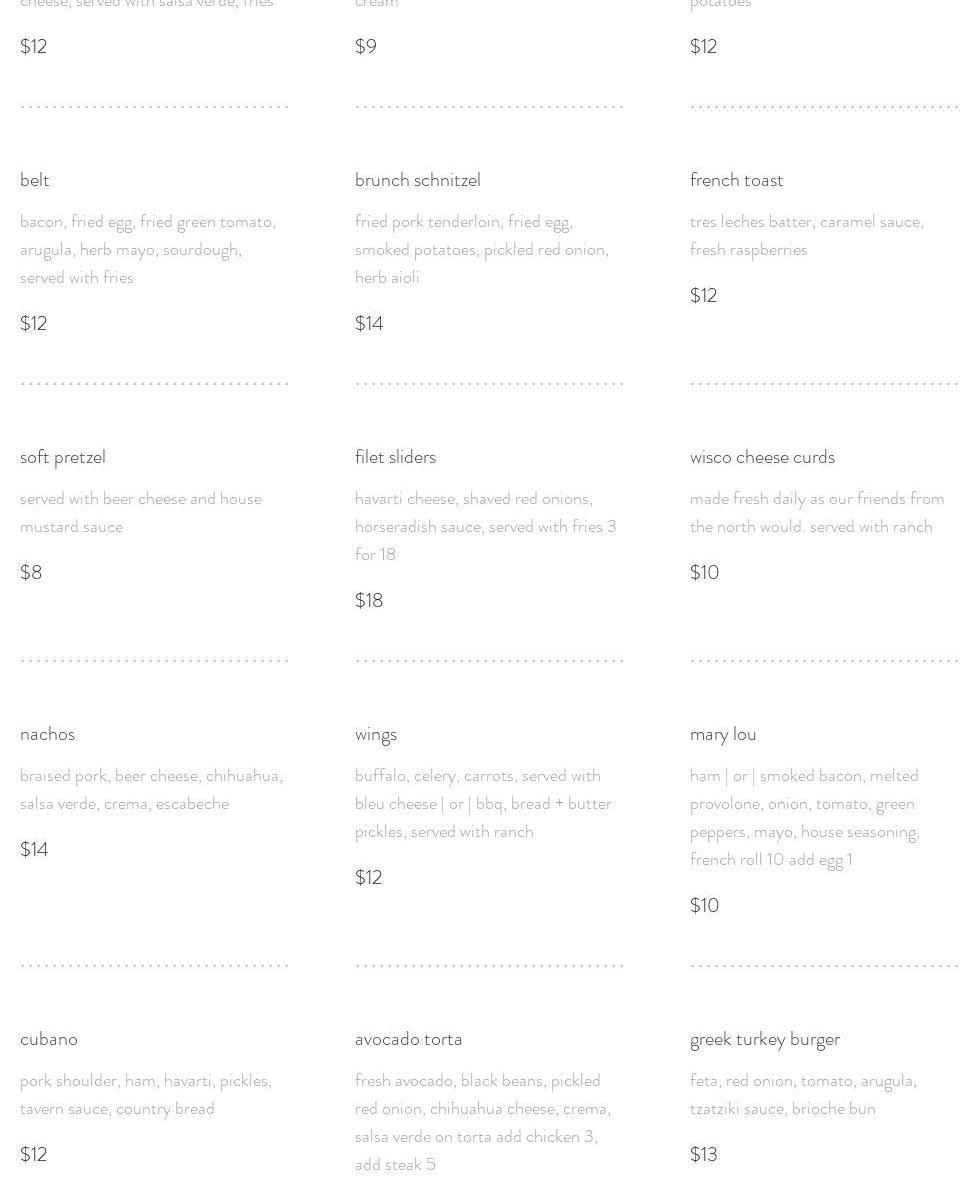This screenshot has height=1190, width=965.
Task: Click the mary lou item title
Action: [x=723, y=734]
